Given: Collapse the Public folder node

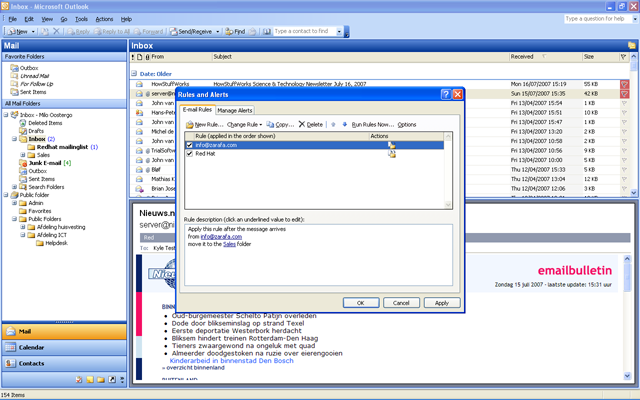Looking at the screenshot, I should [x=6, y=195].
